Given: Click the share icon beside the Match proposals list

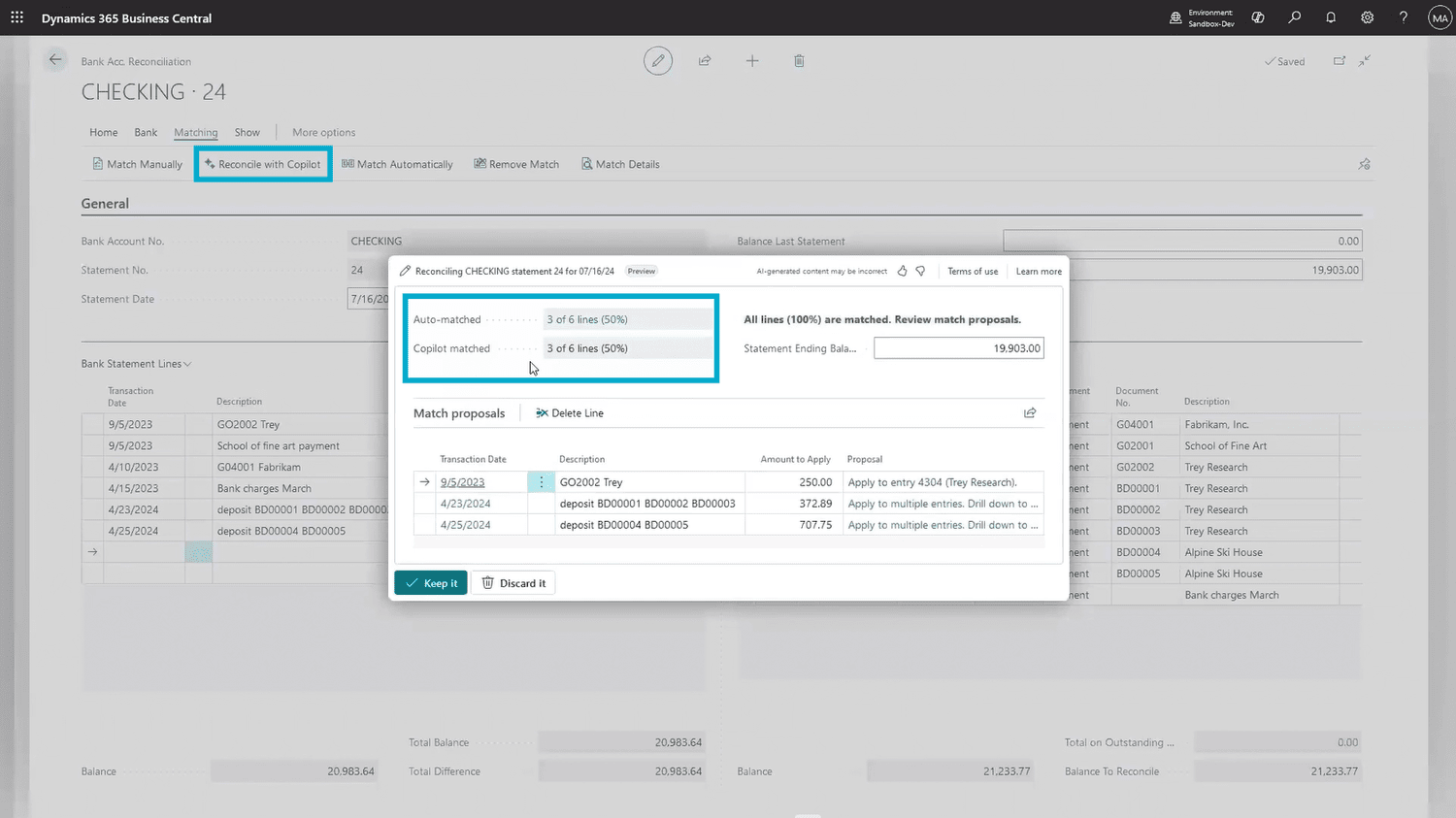Looking at the screenshot, I should pyautogui.click(x=1030, y=412).
